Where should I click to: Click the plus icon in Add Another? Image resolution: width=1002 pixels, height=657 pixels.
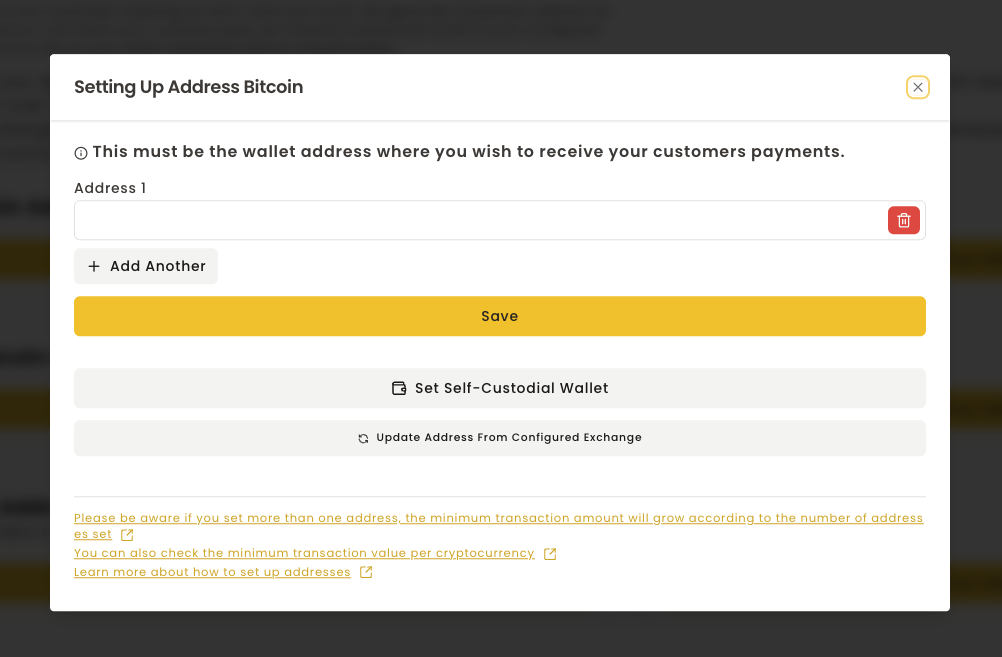(94, 266)
